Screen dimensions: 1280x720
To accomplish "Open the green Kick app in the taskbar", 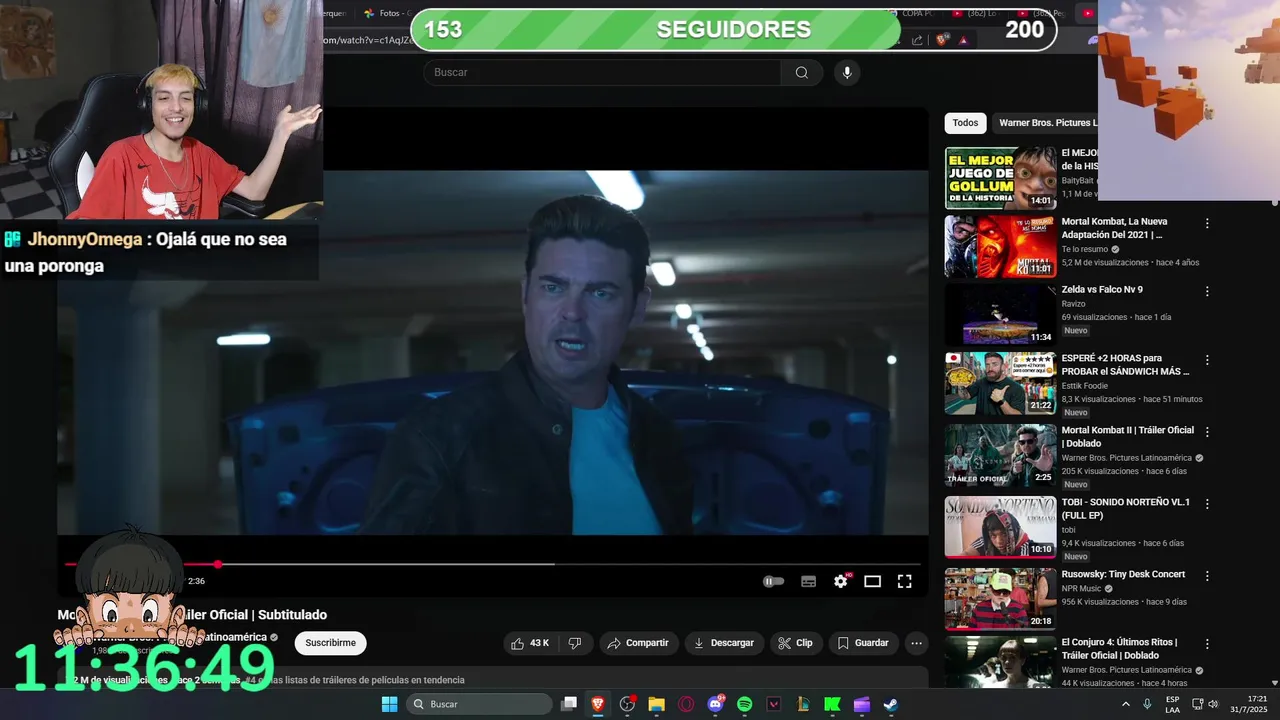I will pos(832,704).
